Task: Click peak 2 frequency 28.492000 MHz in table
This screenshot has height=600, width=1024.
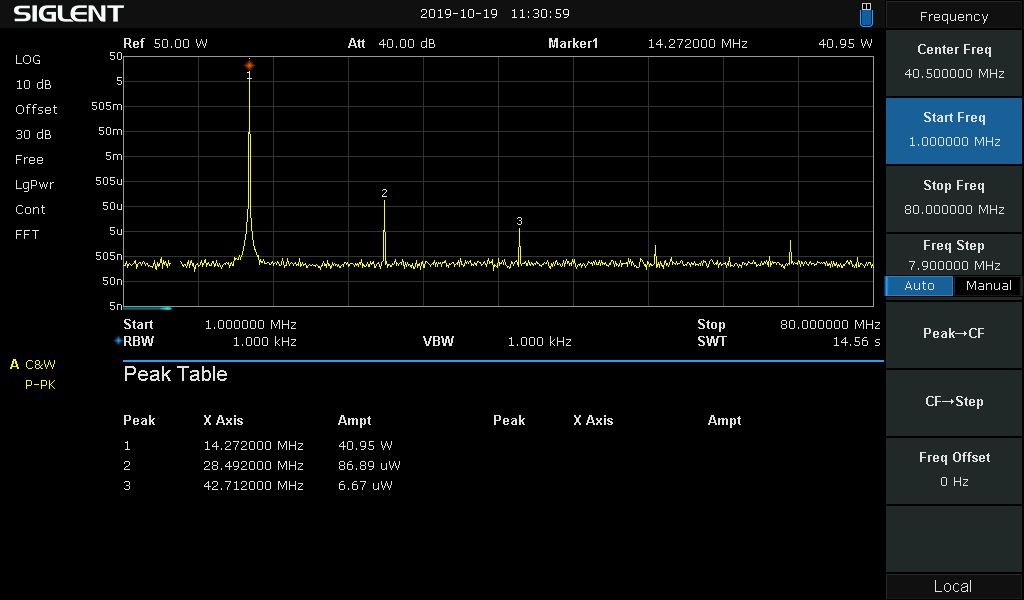Action: point(253,466)
